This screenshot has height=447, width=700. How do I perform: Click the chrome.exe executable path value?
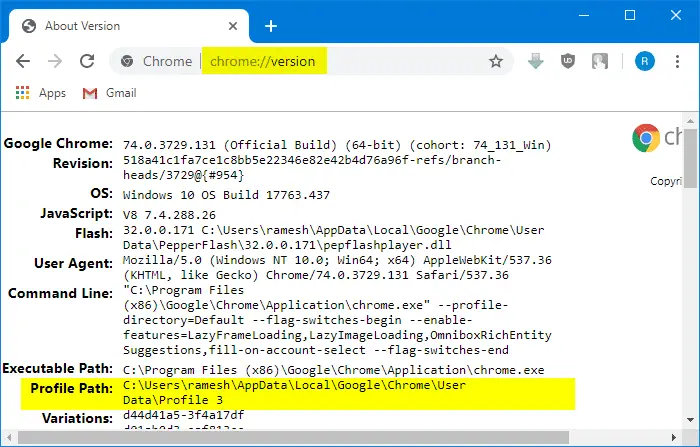[x=333, y=370]
